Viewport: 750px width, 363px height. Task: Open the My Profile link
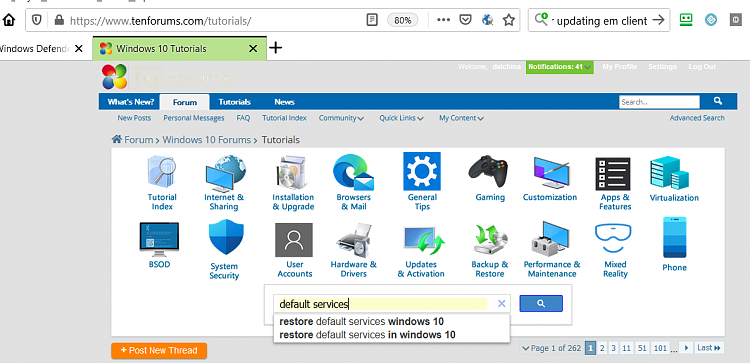[x=619, y=66]
